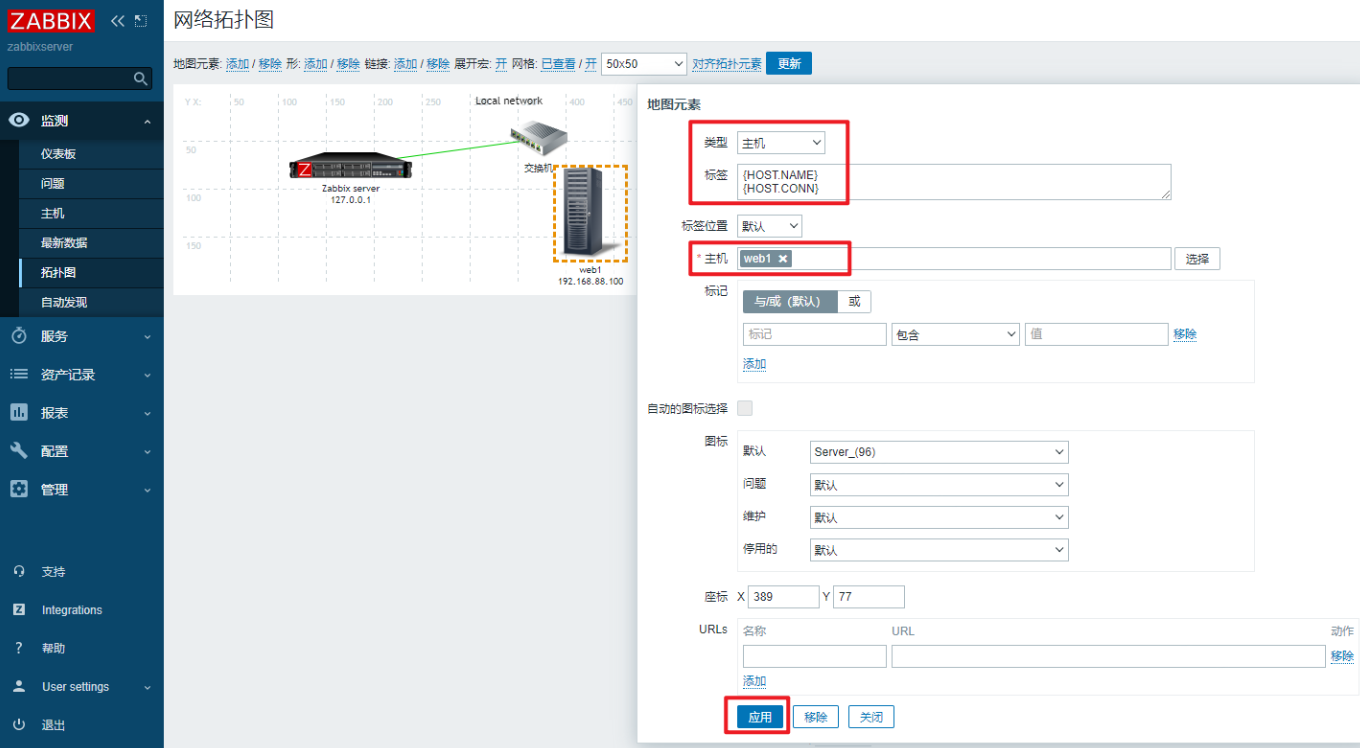Remove web1 host tag with x

point(783,259)
